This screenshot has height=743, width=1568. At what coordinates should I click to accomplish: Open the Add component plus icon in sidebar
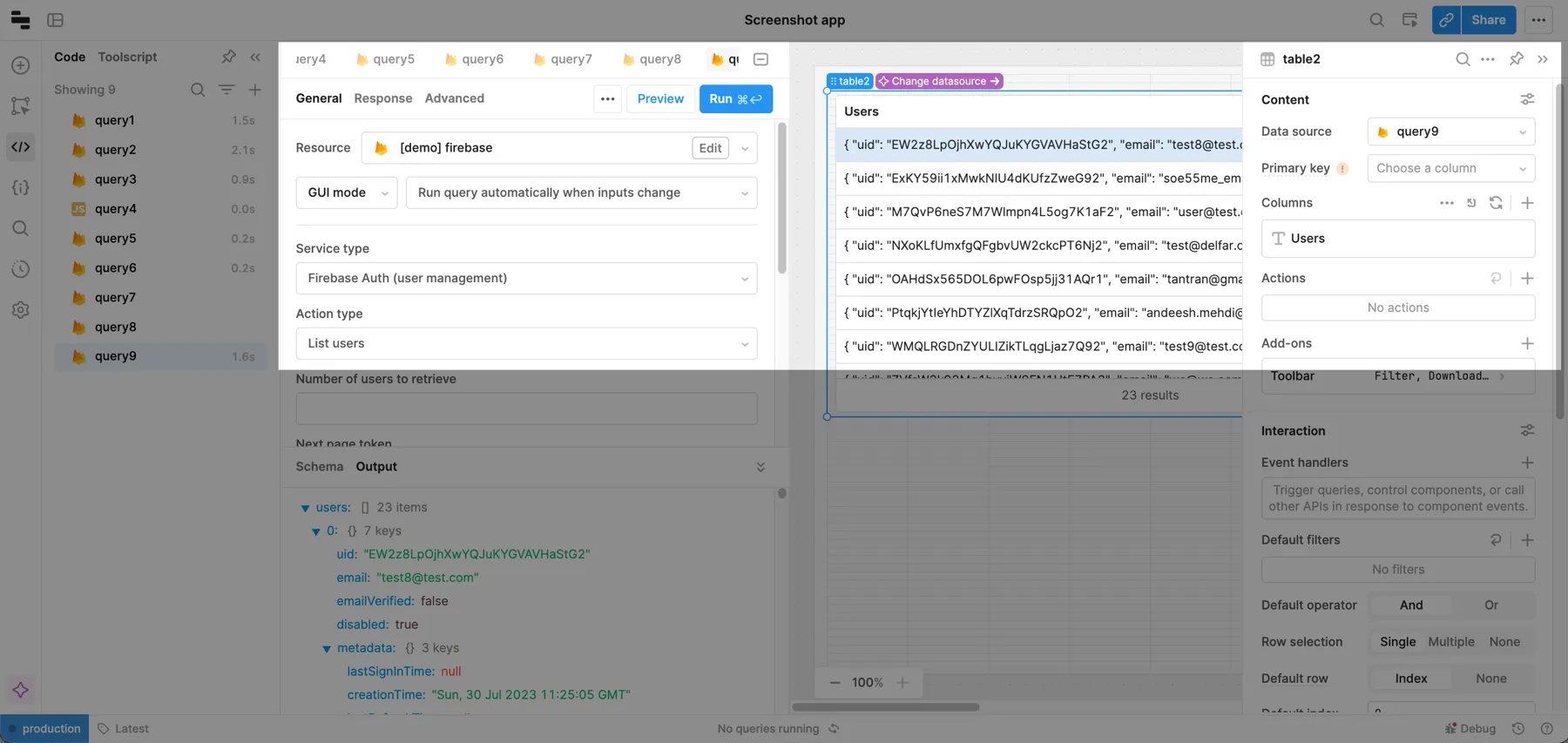[x=21, y=65]
